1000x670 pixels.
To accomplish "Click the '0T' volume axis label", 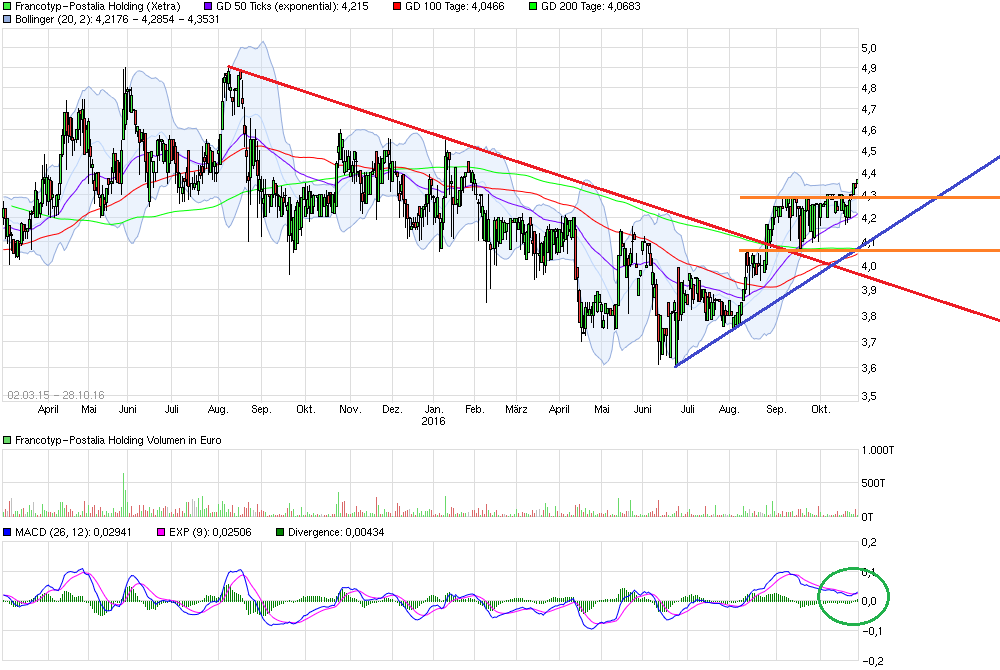I will 867,516.
